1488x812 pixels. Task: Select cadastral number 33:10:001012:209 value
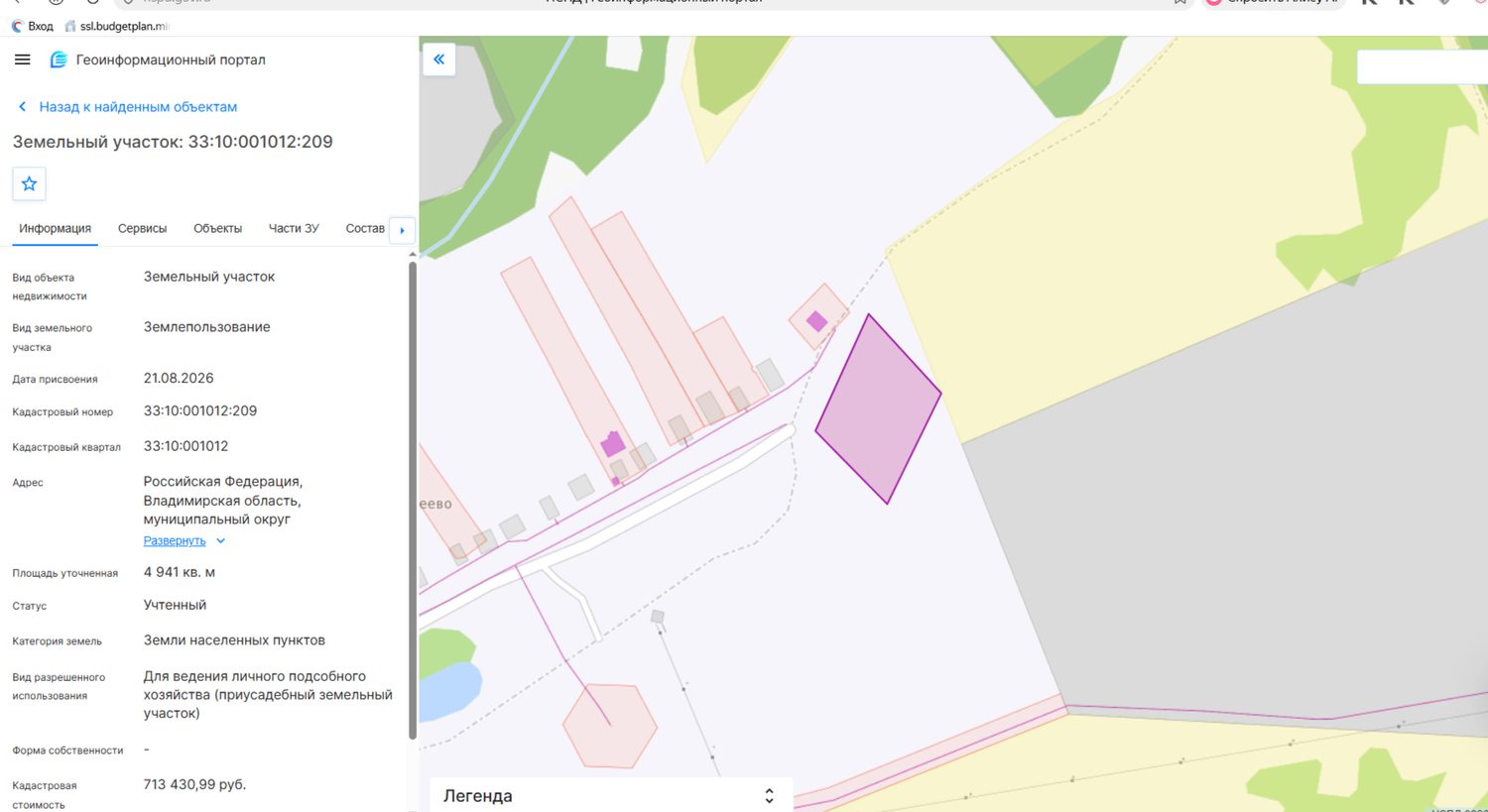(200, 410)
